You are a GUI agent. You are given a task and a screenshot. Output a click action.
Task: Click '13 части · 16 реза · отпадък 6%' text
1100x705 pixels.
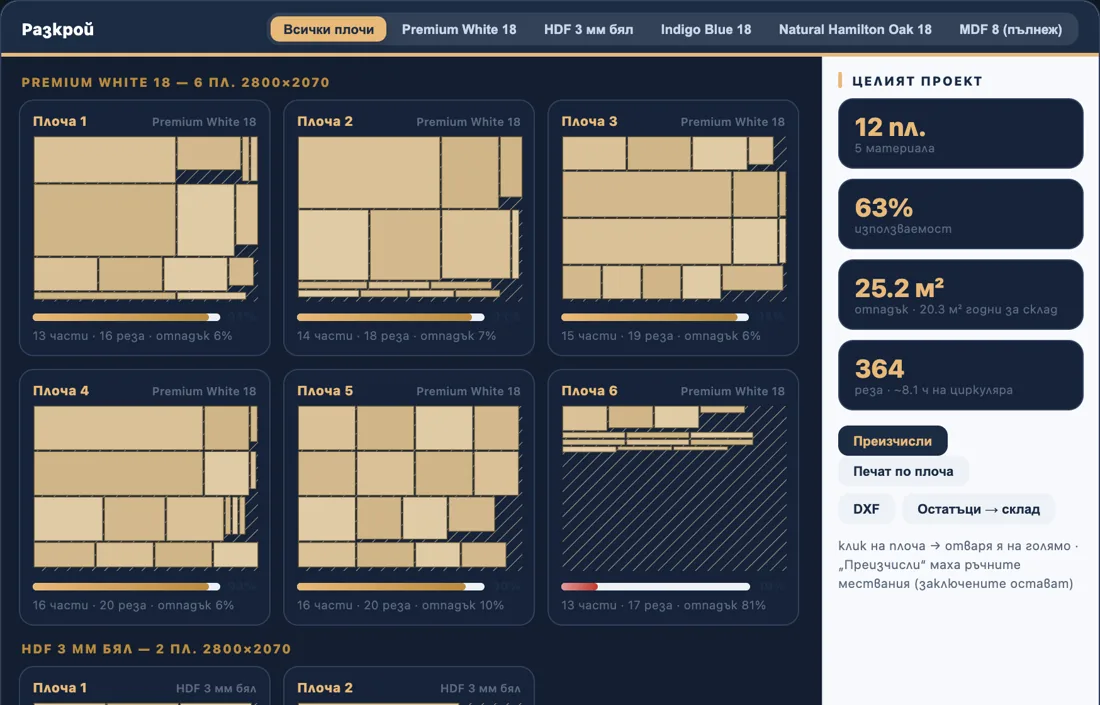[133, 336]
